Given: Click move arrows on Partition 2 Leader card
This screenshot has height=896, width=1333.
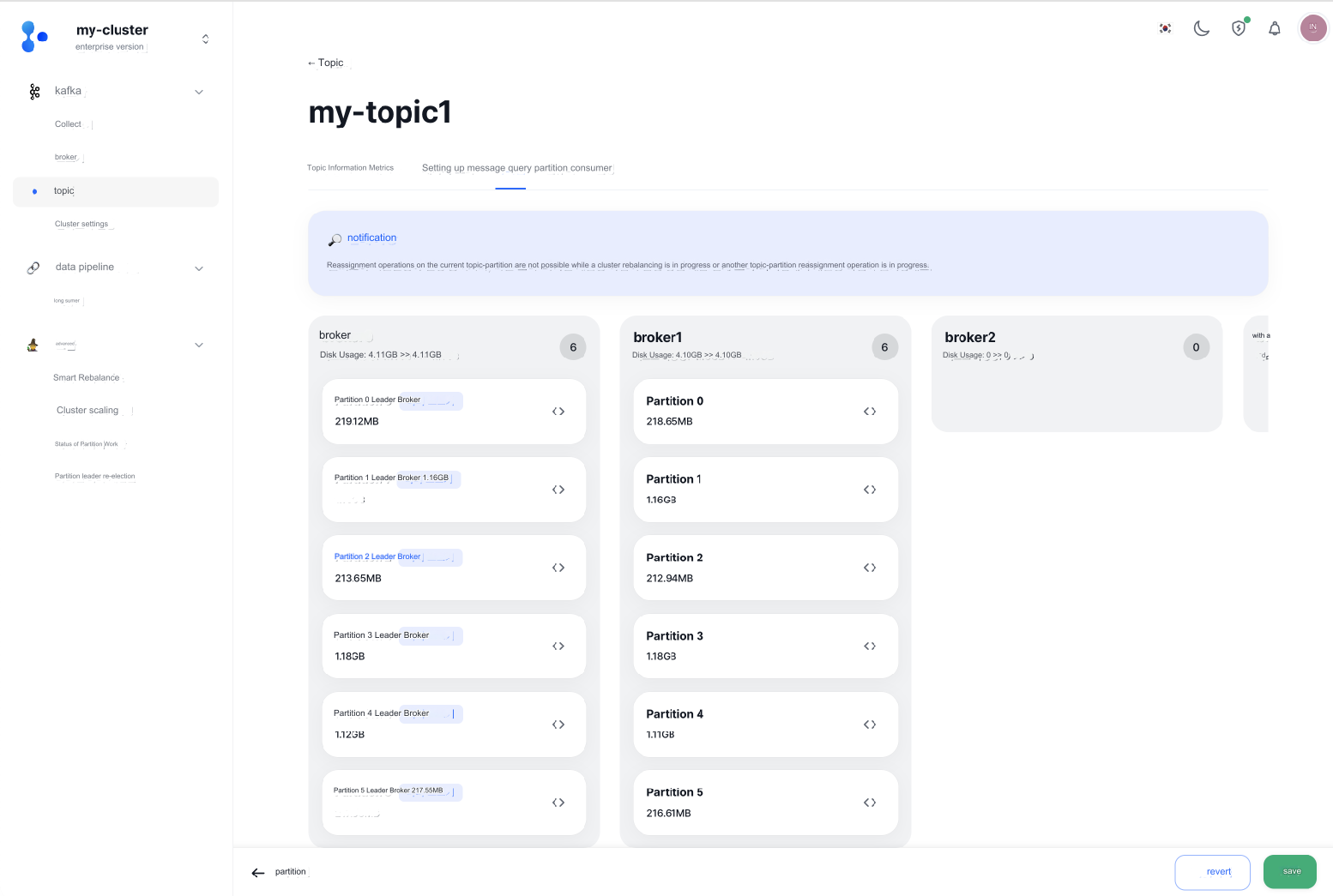Looking at the screenshot, I should 558,568.
